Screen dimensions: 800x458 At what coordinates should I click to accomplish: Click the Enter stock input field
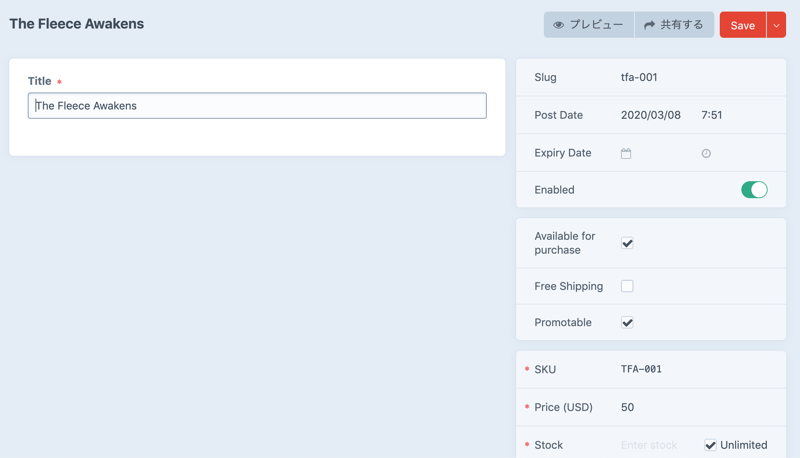tap(650, 445)
